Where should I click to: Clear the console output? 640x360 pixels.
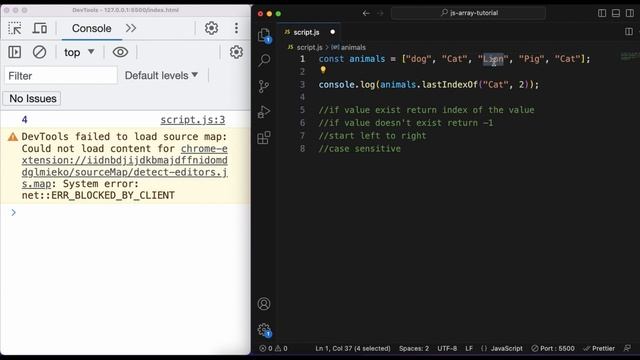pos(39,52)
